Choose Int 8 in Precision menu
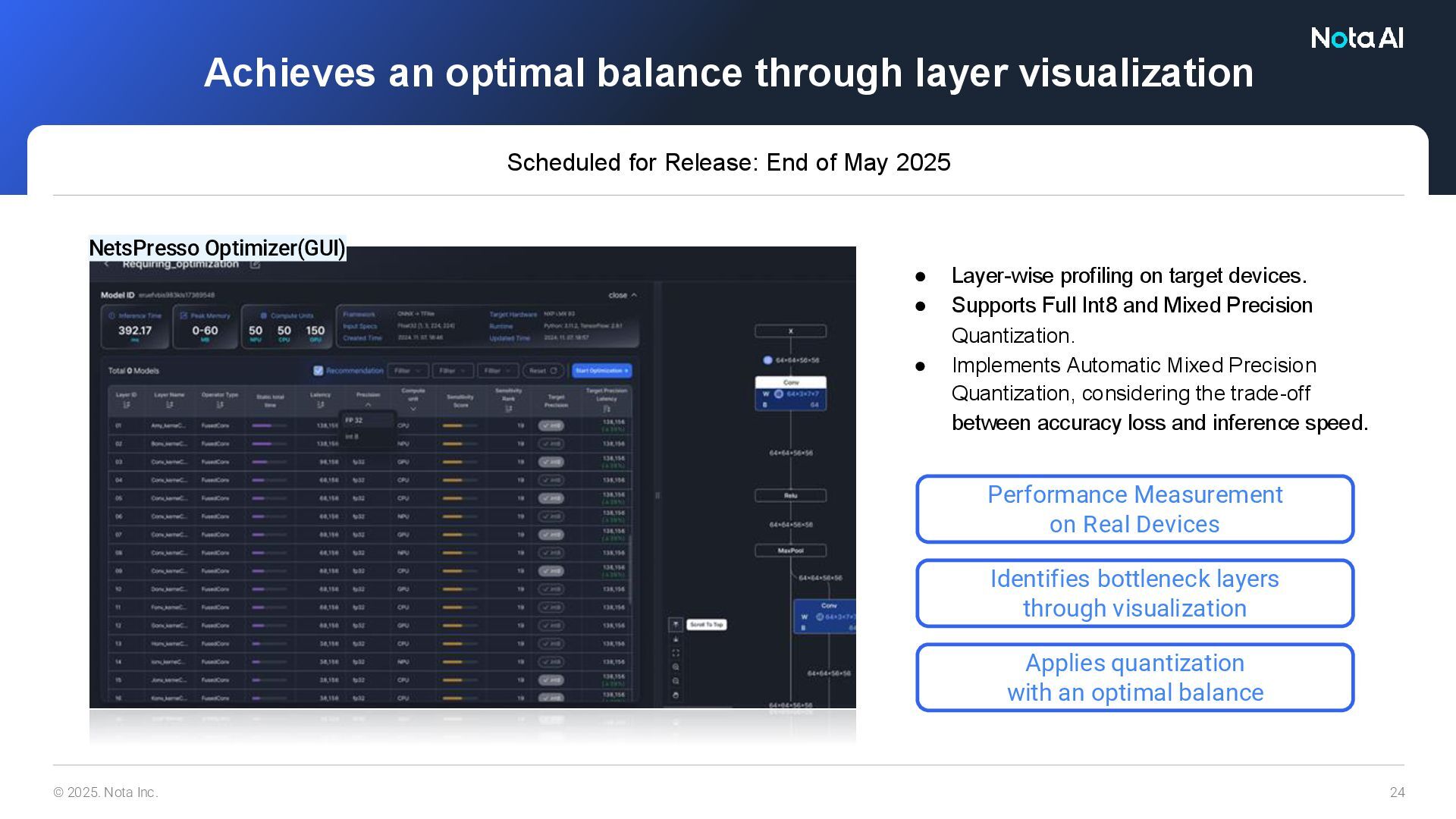Viewport: 1456px width, 819px height. point(353,437)
